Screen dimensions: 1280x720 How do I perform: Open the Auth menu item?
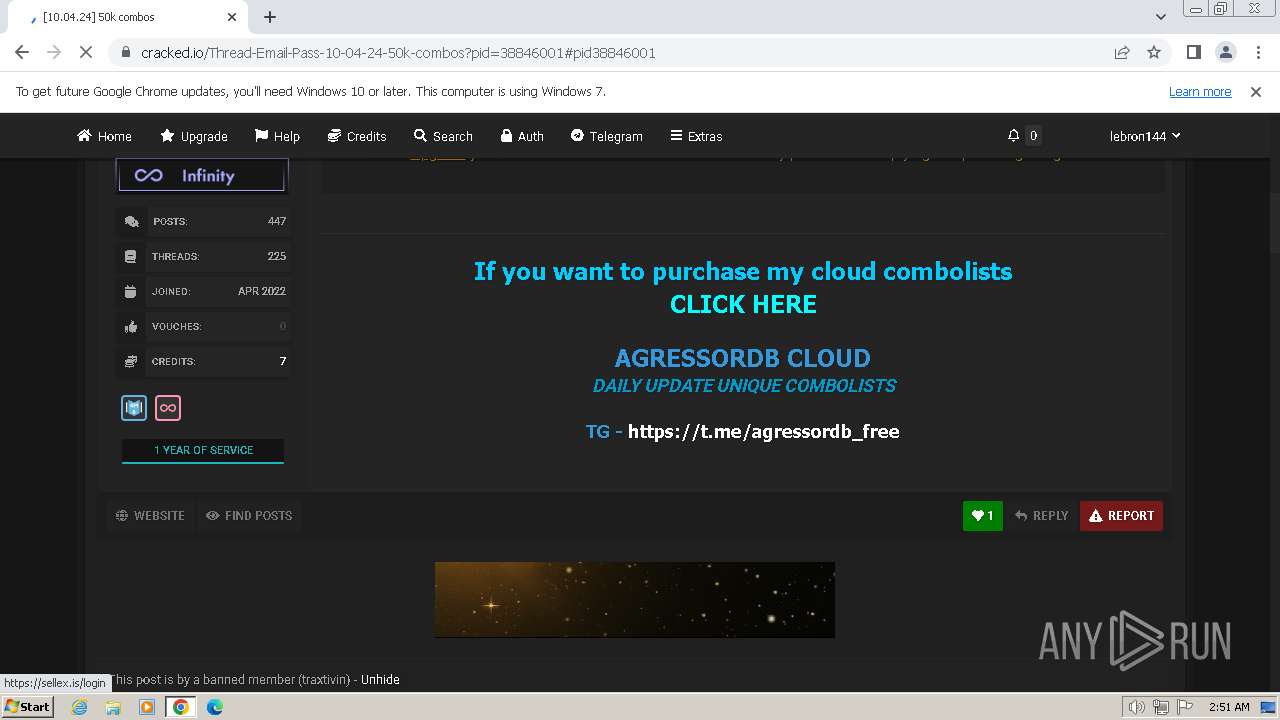point(522,136)
